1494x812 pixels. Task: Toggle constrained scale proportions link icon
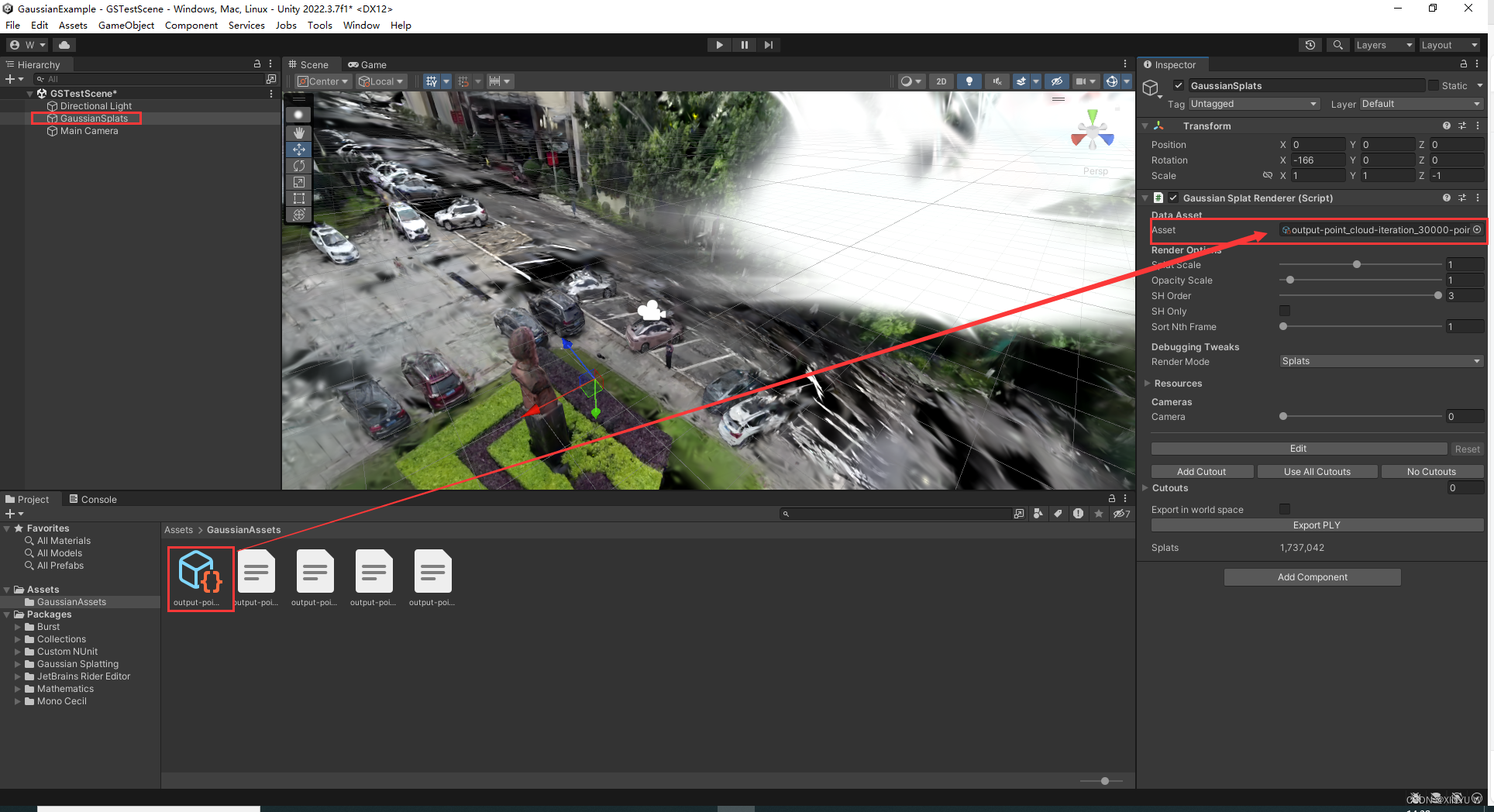coord(1268,175)
